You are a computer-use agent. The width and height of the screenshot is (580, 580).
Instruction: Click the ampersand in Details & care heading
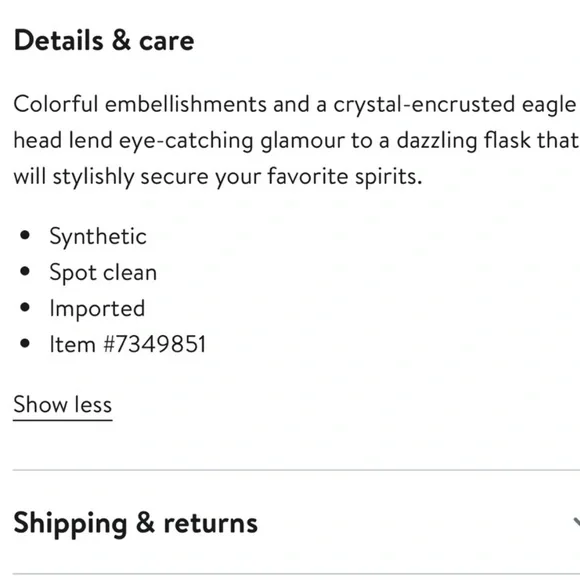[121, 40]
